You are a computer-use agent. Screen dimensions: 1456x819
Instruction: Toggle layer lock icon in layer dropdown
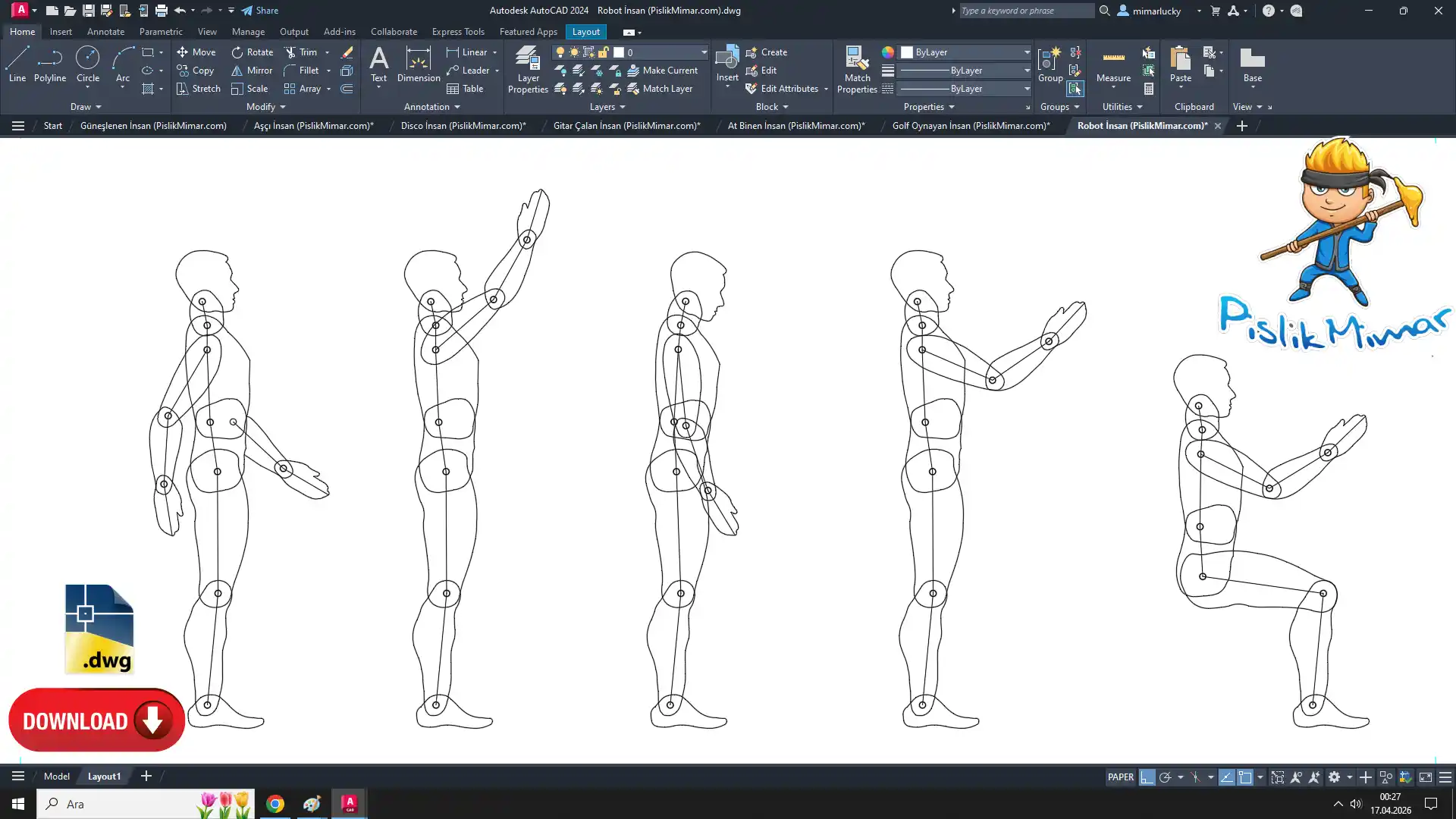coord(604,52)
